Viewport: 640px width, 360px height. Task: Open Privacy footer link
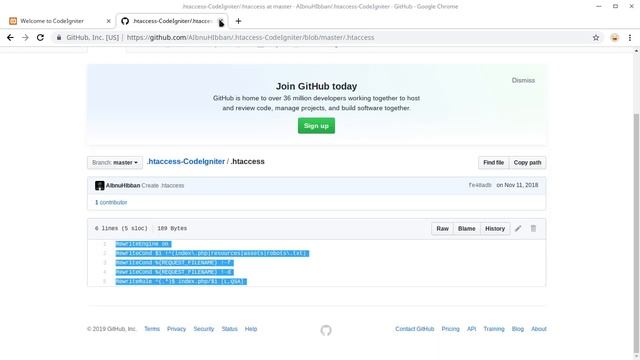pyautogui.click(x=176, y=329)
